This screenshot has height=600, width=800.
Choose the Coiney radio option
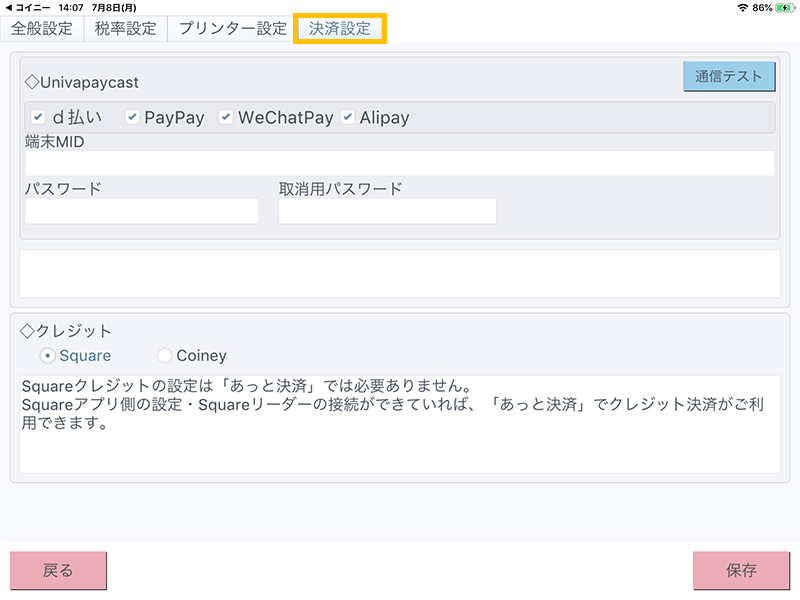point(164,355)
